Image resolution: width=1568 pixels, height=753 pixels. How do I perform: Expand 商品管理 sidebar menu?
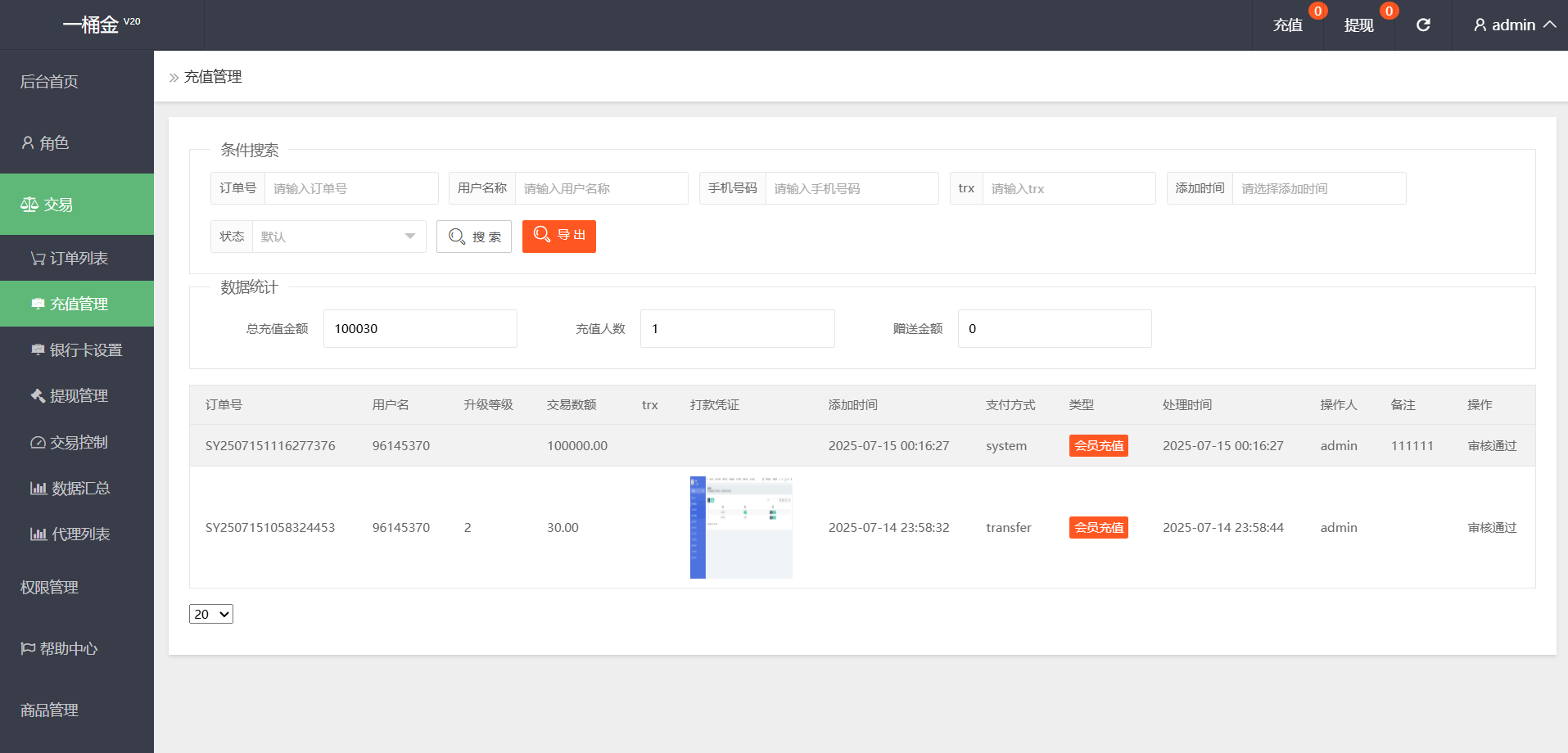click(77, 710)
